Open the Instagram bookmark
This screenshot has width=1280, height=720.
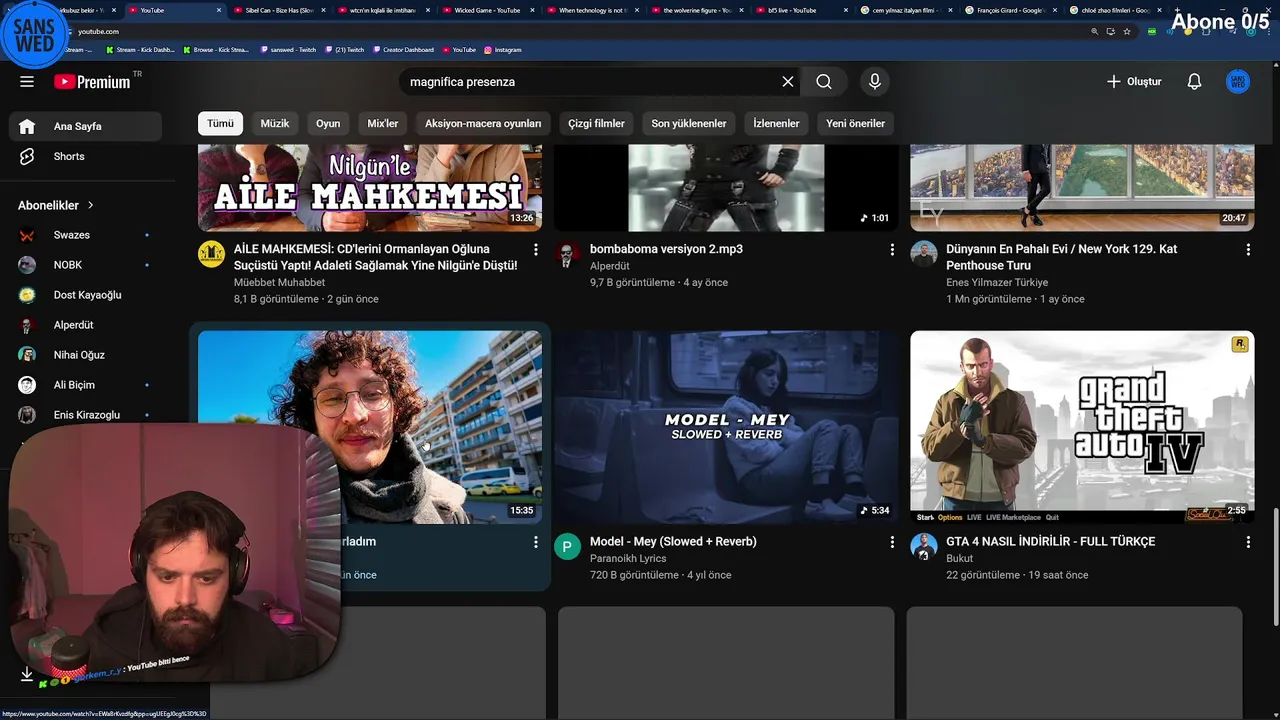coord(502,49)
